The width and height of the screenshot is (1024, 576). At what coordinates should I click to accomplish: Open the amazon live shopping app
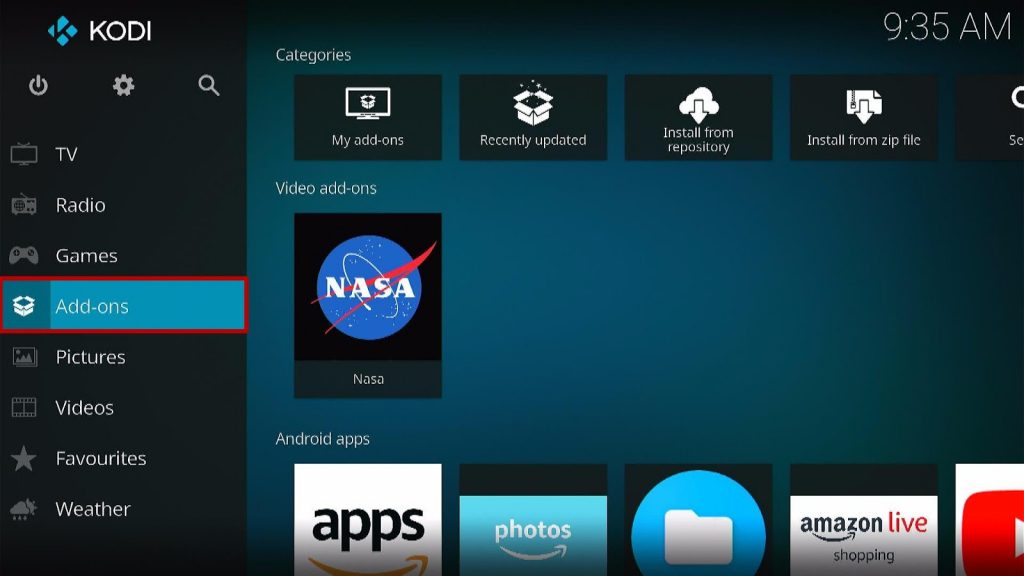pyautogui.click(x=863, y=520)
